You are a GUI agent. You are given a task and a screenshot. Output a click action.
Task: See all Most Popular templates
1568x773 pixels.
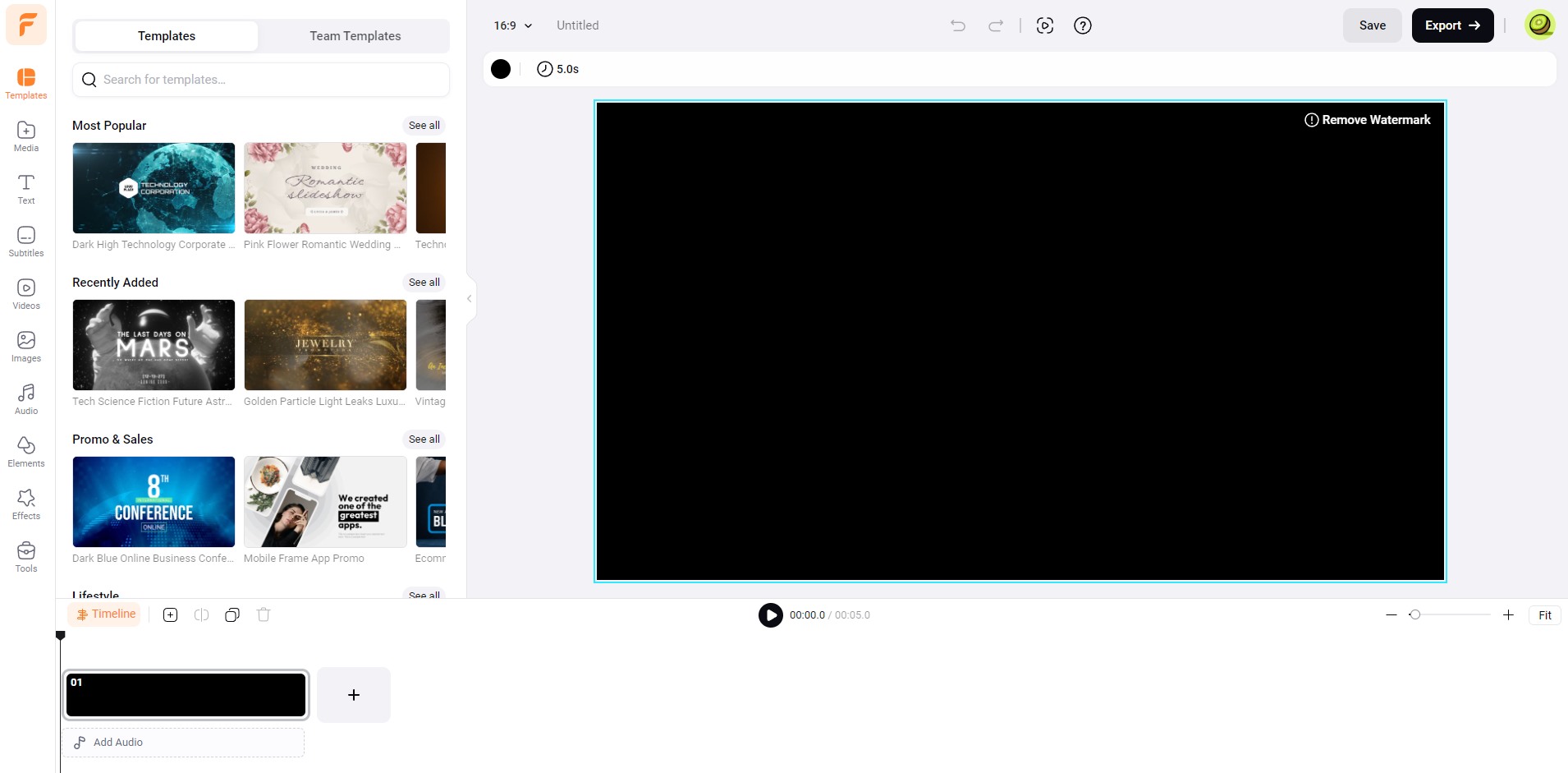pos(424,125)
